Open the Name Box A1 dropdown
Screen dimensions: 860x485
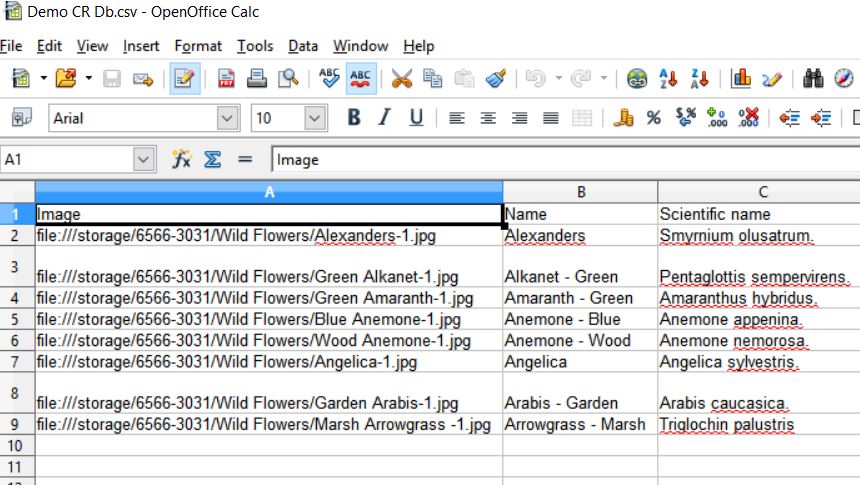pos(143,160)
